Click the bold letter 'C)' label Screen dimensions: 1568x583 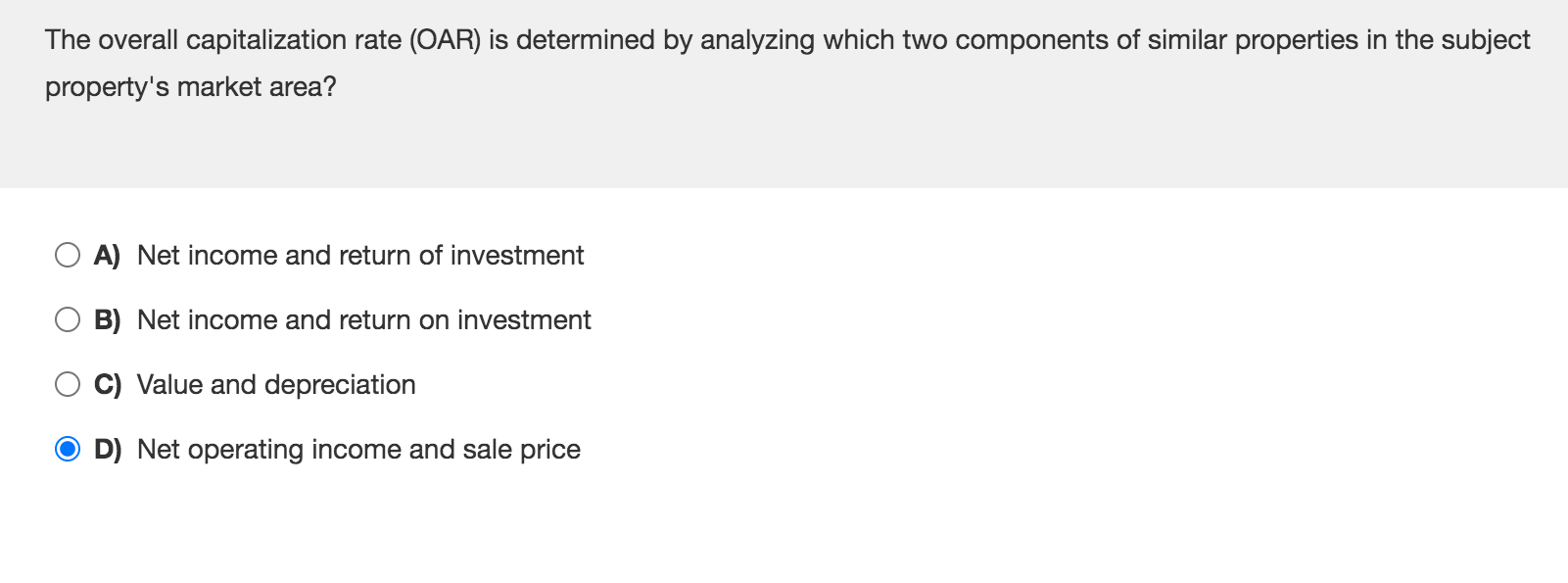pyautogui.click(x=106, y=383)
